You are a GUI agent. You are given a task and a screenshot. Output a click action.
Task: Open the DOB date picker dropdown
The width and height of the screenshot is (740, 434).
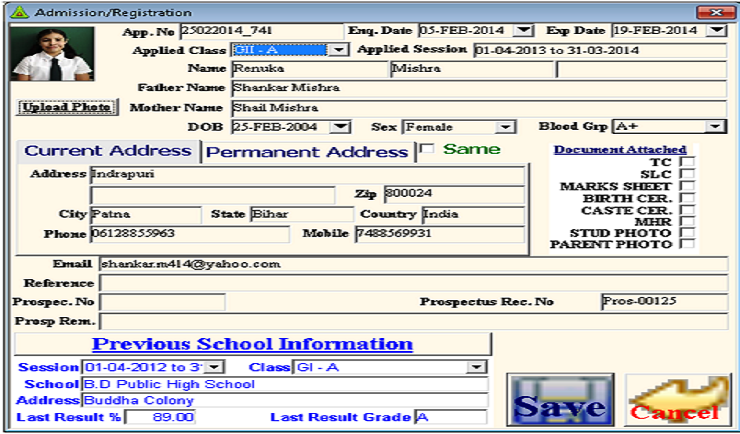pyautogui.click(x=340, y=127)
